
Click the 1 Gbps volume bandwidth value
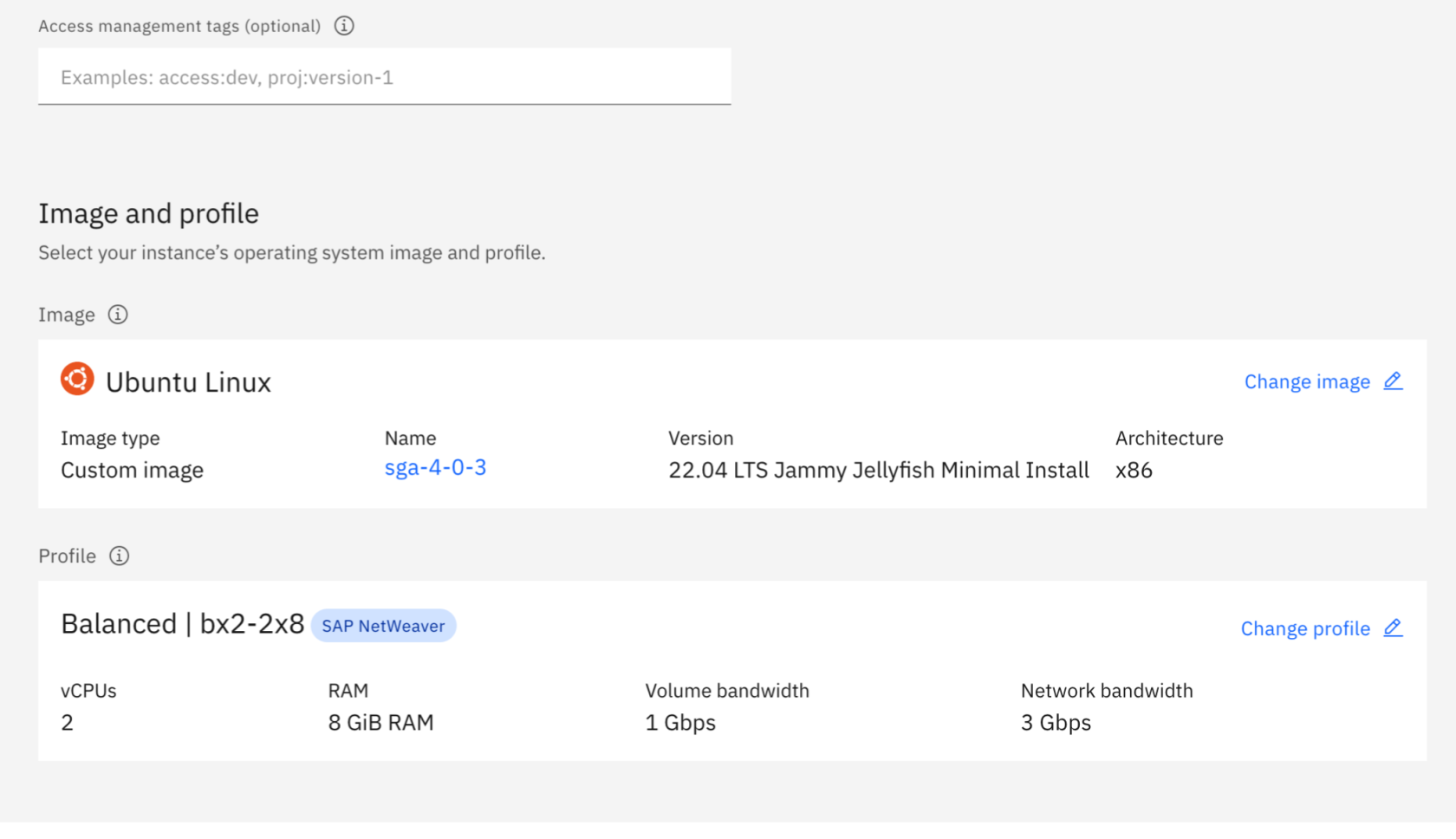pyautogui.click(x=680, y=723)
